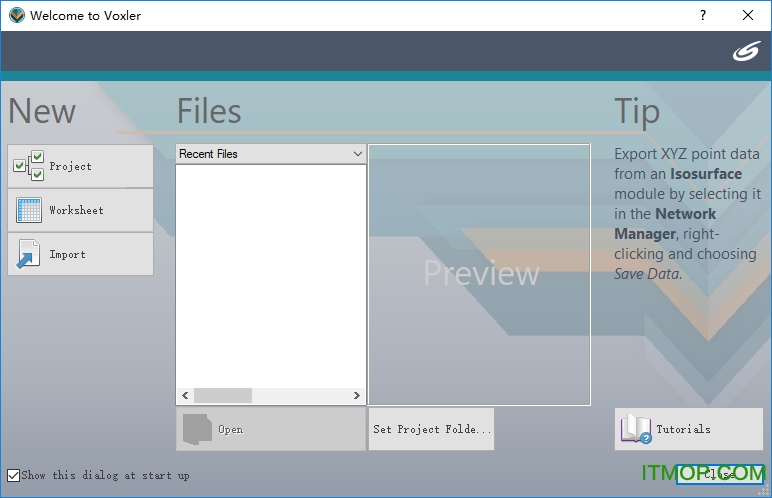The height and width of the screenshot is (498, 772).
Task: Click the New Project icon button
Action: click(x=29, y=166)
